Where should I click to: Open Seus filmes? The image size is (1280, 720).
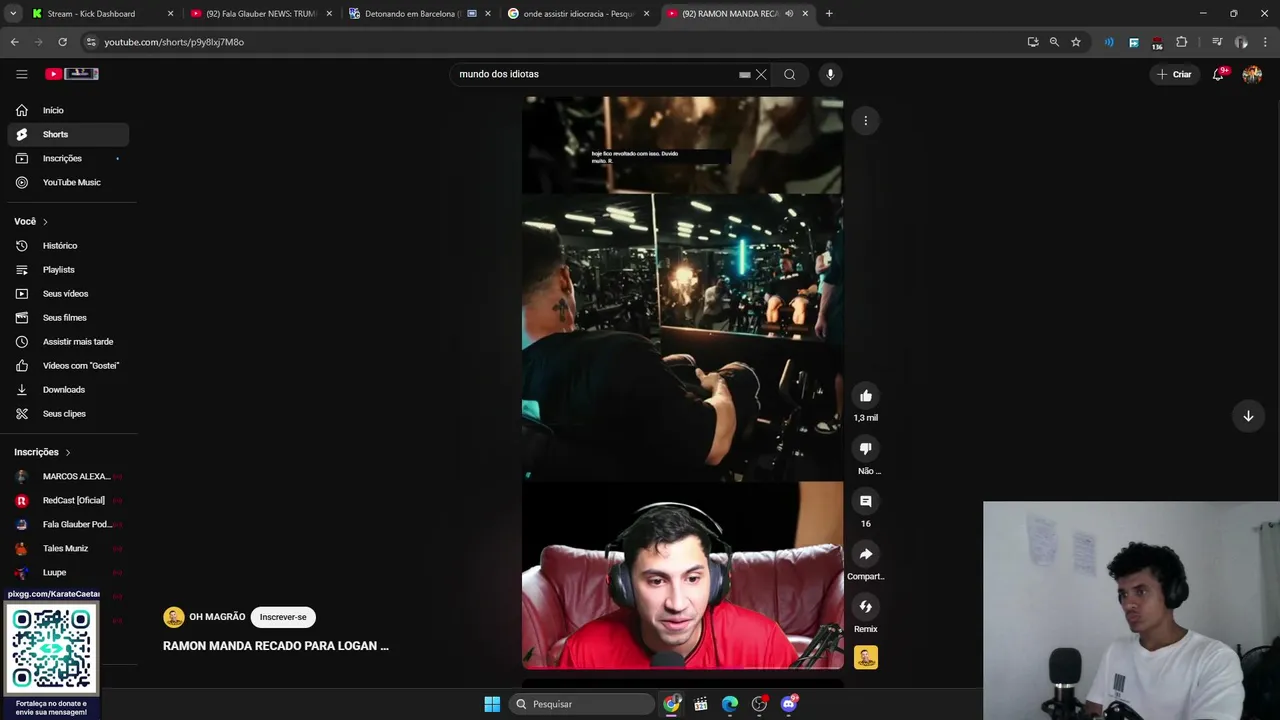click(68, 317)
